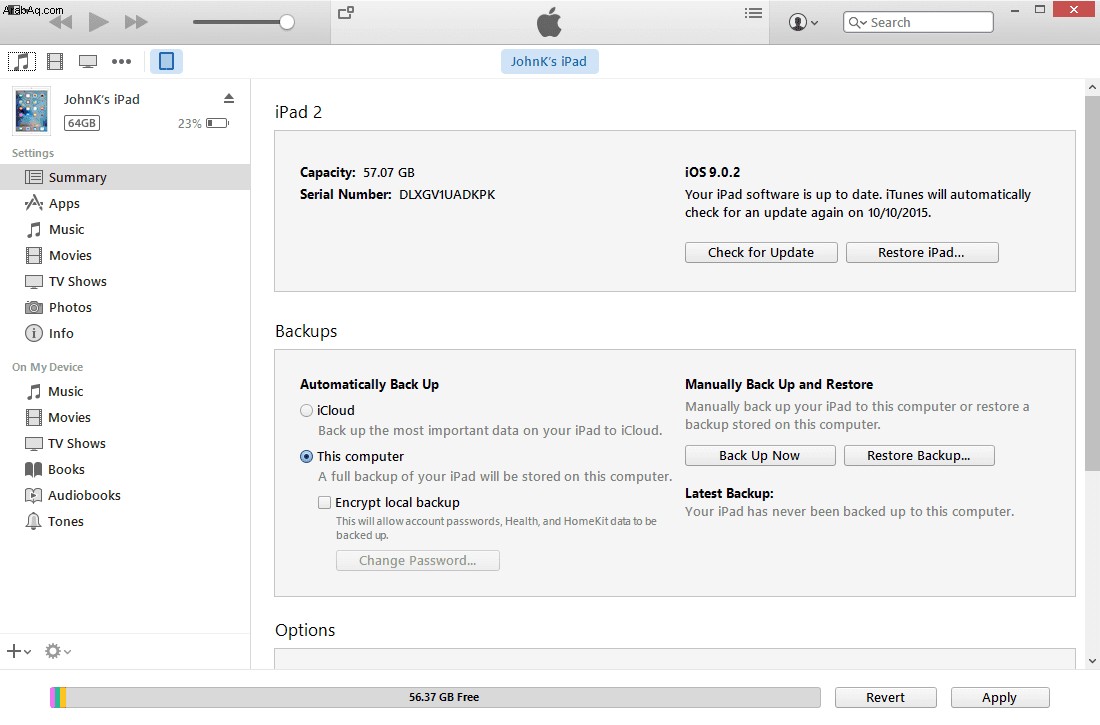Screen dimensions: 1100x725
Task: Click the Restore Backup... button
Action: pos(919,455)
